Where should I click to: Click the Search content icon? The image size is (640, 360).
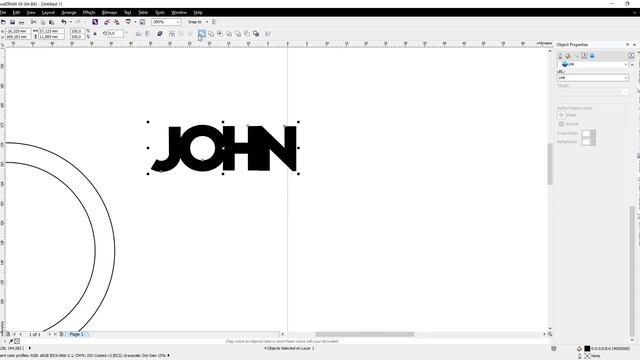(x=95, y=22)
